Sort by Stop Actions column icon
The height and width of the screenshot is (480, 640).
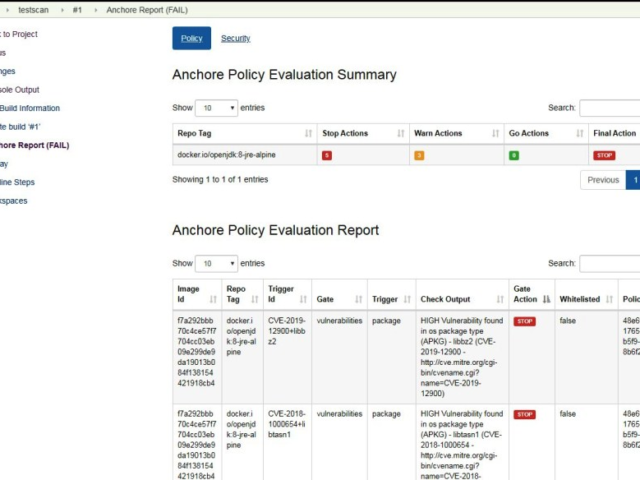tap(400, 133)
